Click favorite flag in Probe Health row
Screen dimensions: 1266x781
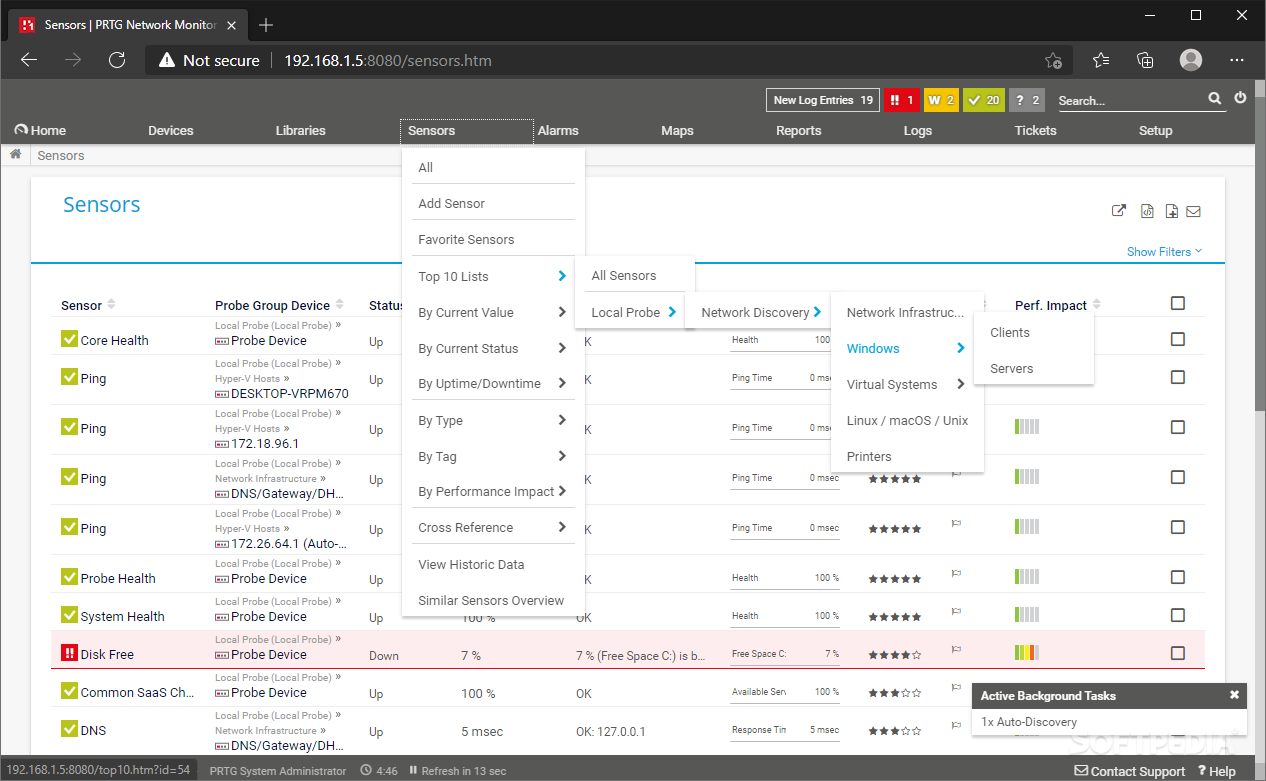956,574
